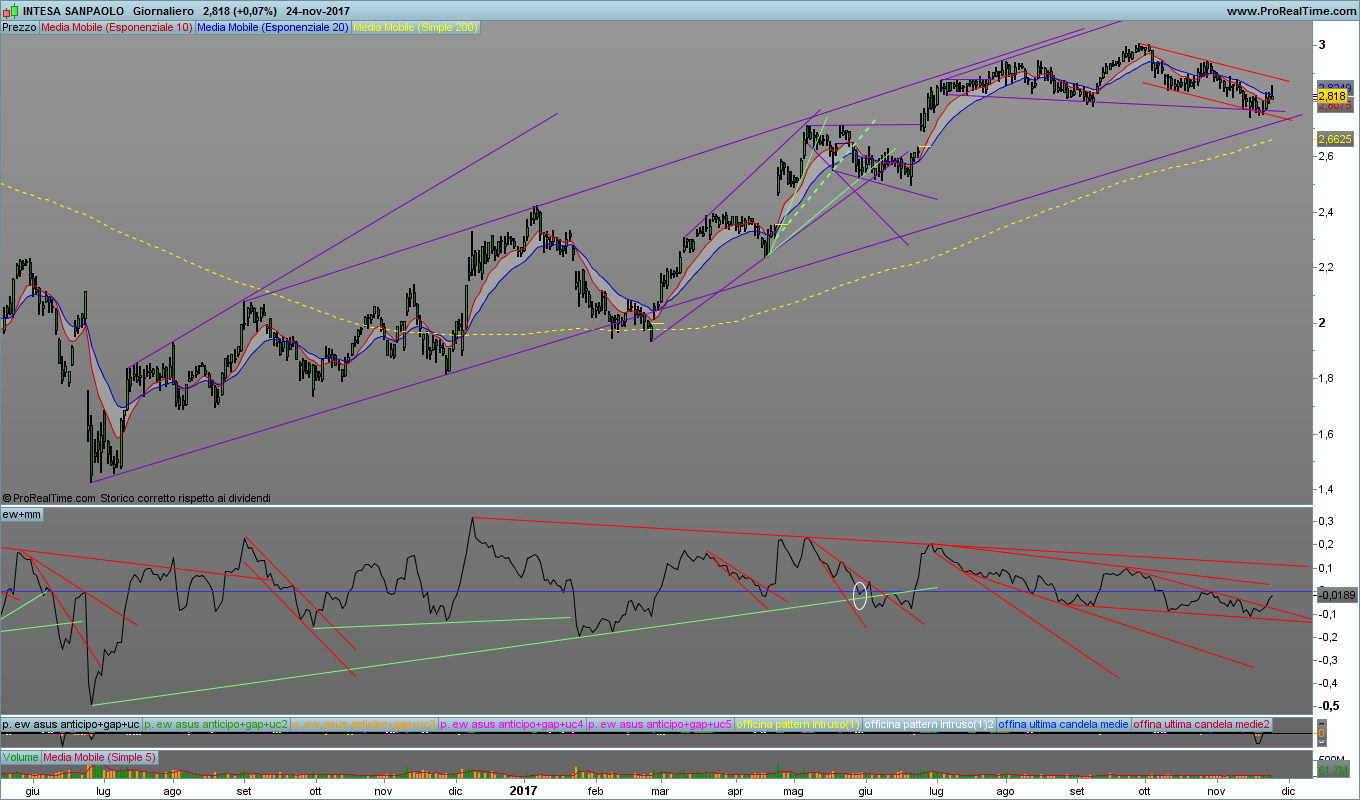Click the 'INTESA SANPAOLO' instrument title
The image size is (1360, 800).
pyautogui.click(x=73, y=11)
